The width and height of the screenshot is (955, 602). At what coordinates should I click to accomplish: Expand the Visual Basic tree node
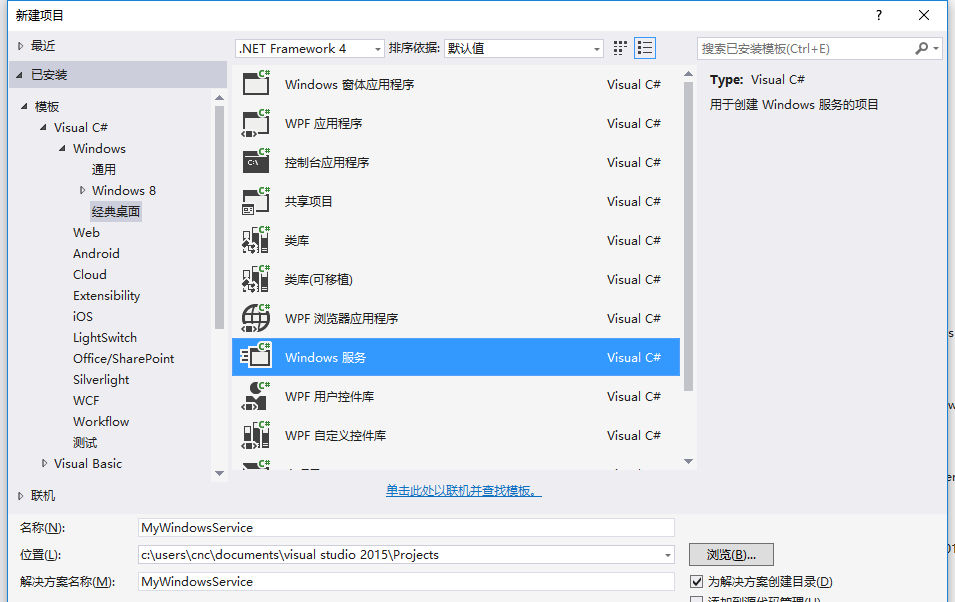[x=44, y=463]
